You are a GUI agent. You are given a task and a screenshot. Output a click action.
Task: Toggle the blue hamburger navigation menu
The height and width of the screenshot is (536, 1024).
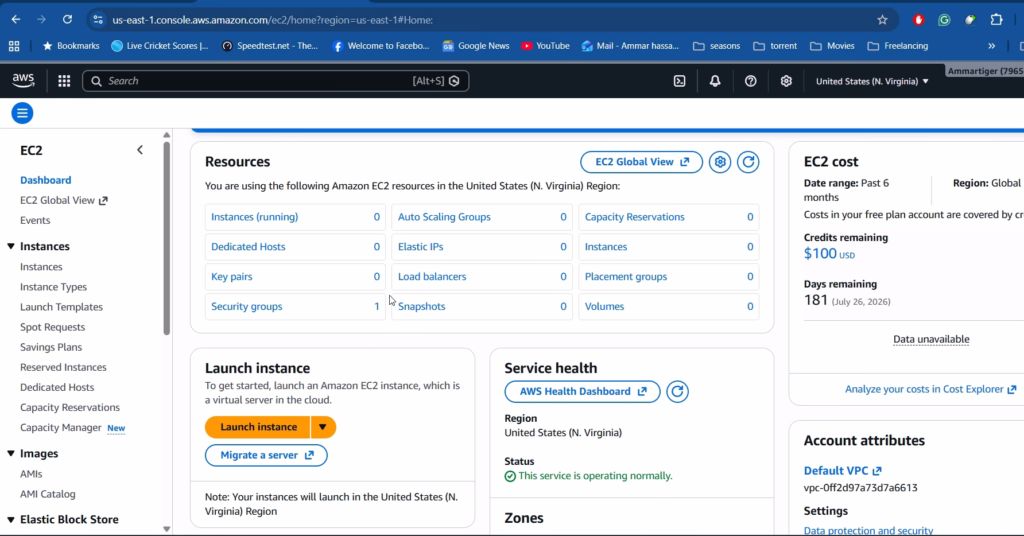(x=22, y=113)
